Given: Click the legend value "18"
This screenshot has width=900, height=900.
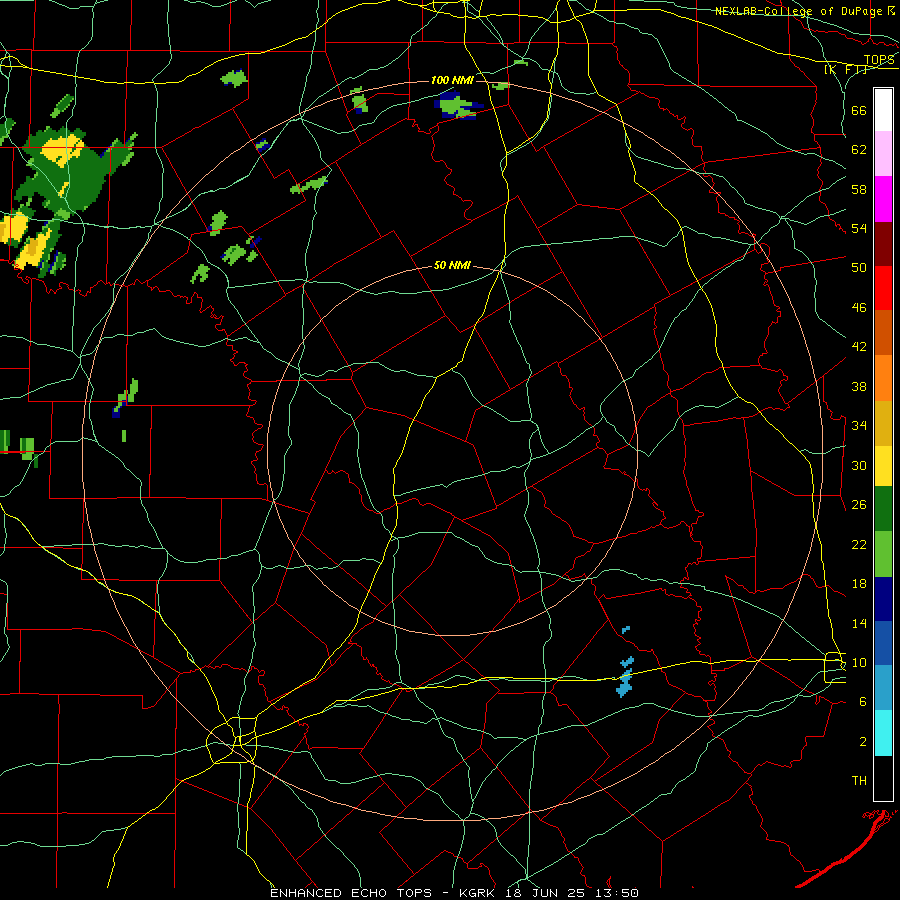Looking at the screenshot, I should (x=859, y=584).
